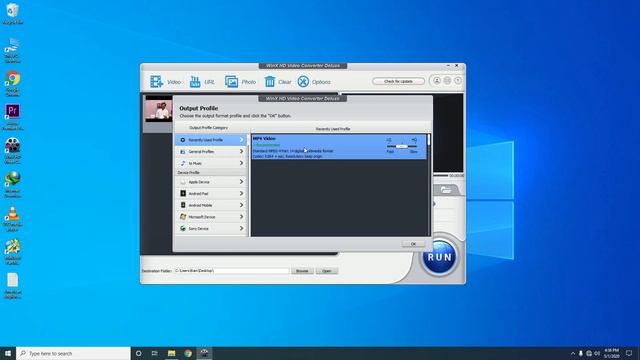640x360 pixels.
Task: Click the taskbar clock and date
Action: coord(611,353)
